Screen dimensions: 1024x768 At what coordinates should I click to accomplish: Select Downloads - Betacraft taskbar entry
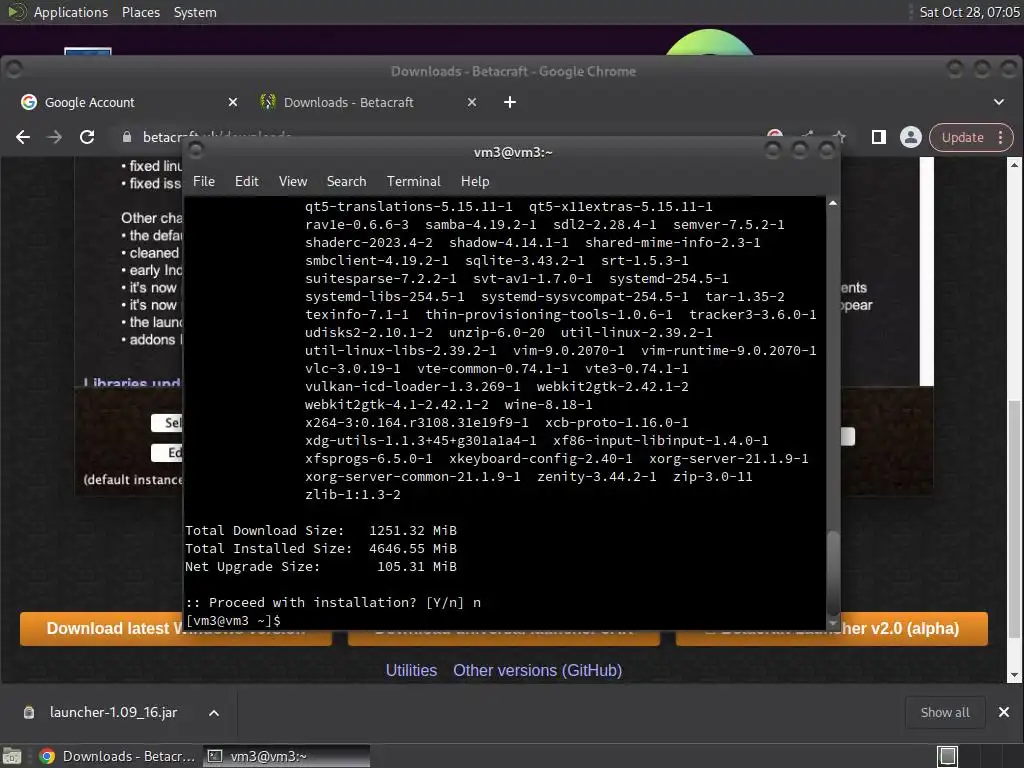pyautogui.click(x=118, y=756)
